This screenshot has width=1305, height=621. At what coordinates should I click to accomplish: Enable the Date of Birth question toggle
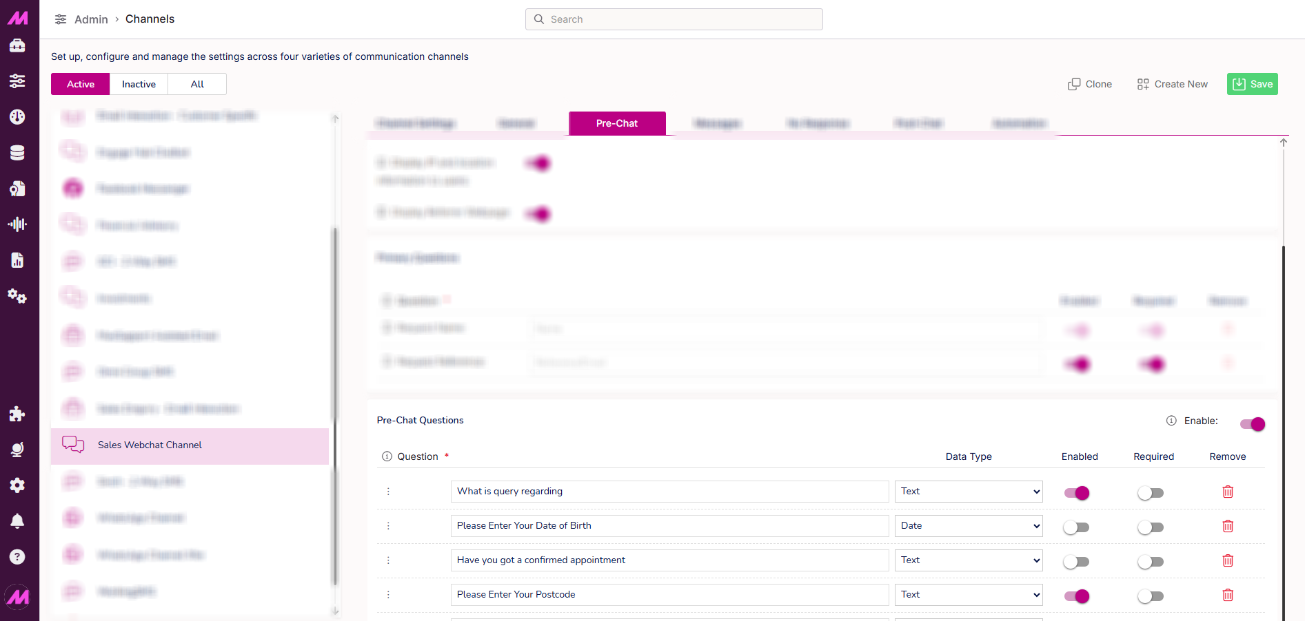1076,527
